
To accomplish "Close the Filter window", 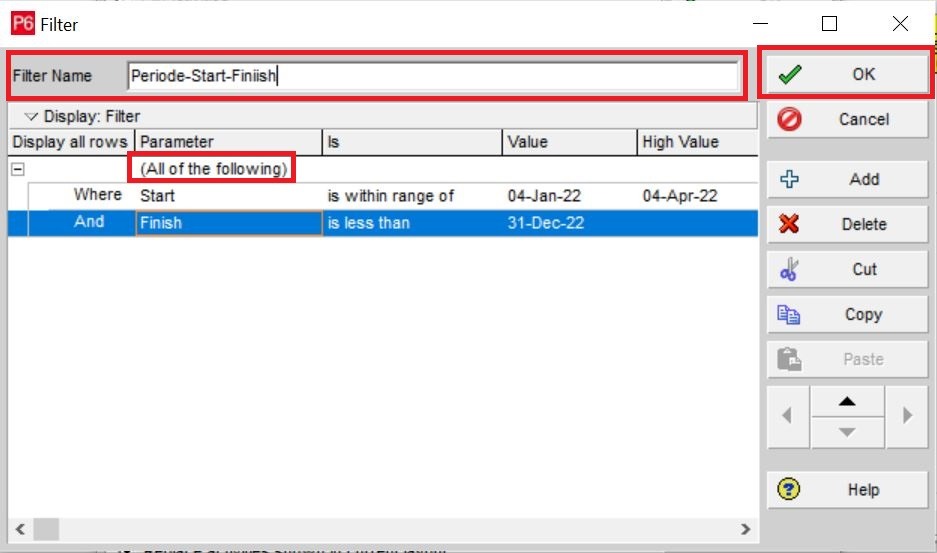I will pos(900,24).
